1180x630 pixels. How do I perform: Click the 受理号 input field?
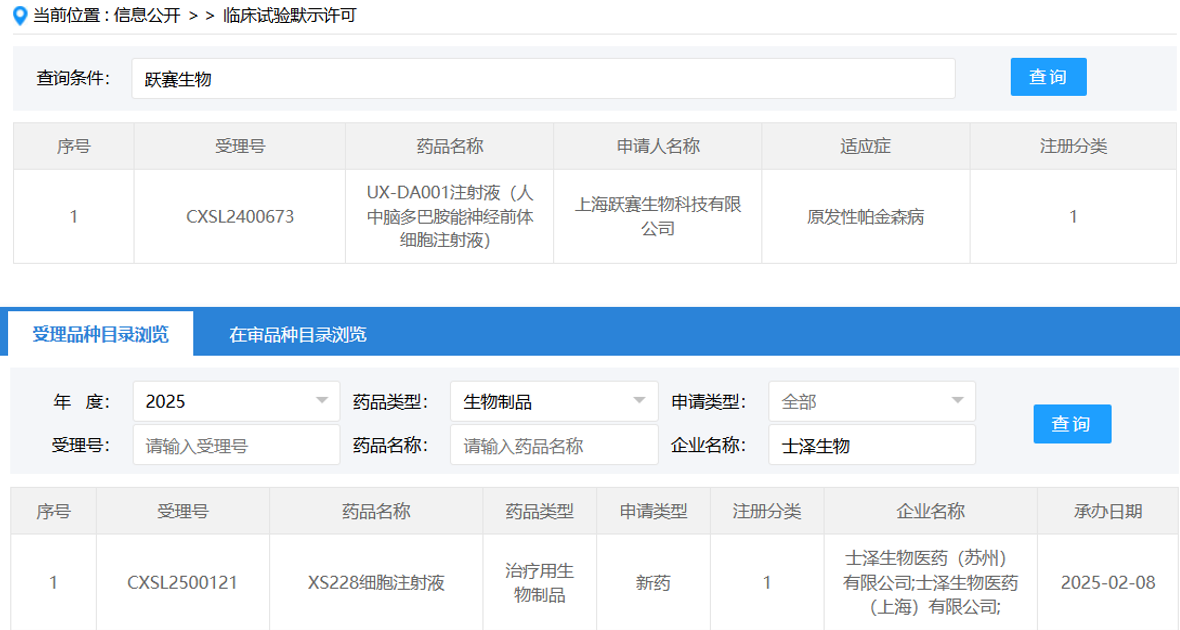pyautogui.click(x=236, y=446)
